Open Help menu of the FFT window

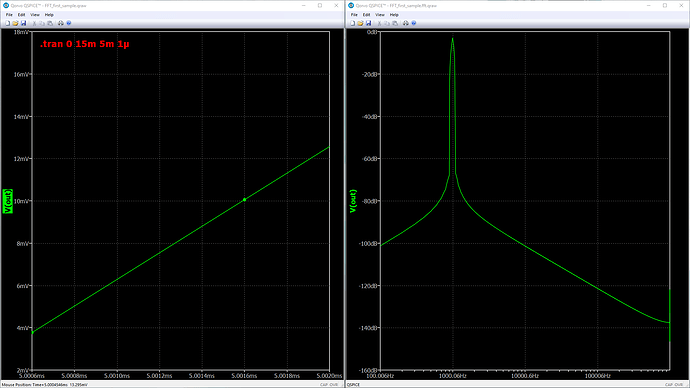(394, 15)
